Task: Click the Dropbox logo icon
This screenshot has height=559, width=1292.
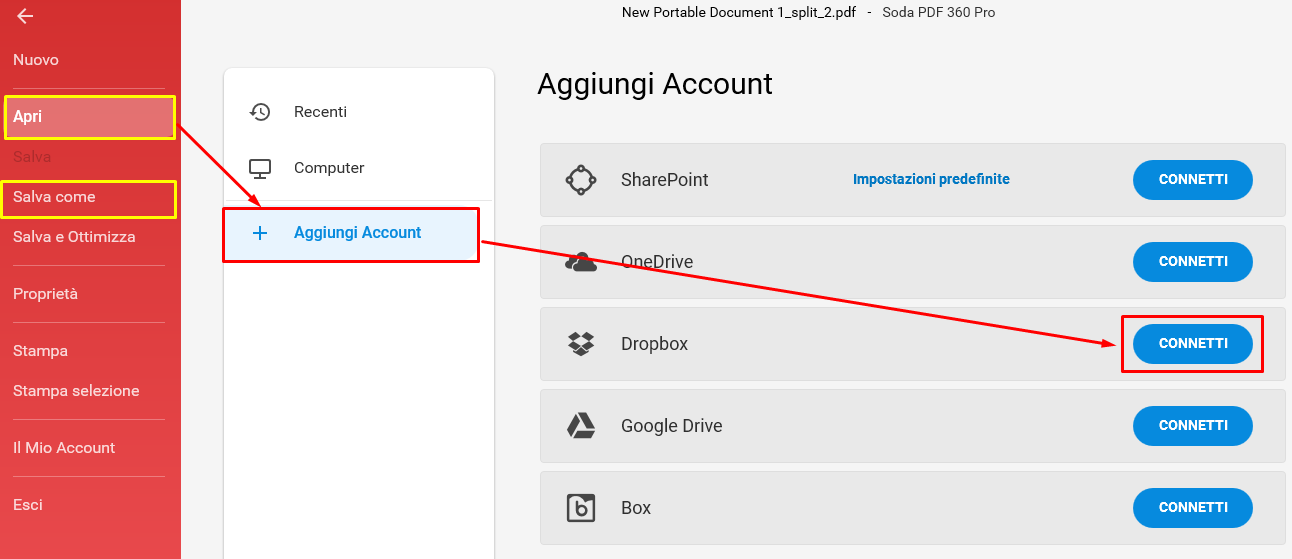Action: (581, 344)
